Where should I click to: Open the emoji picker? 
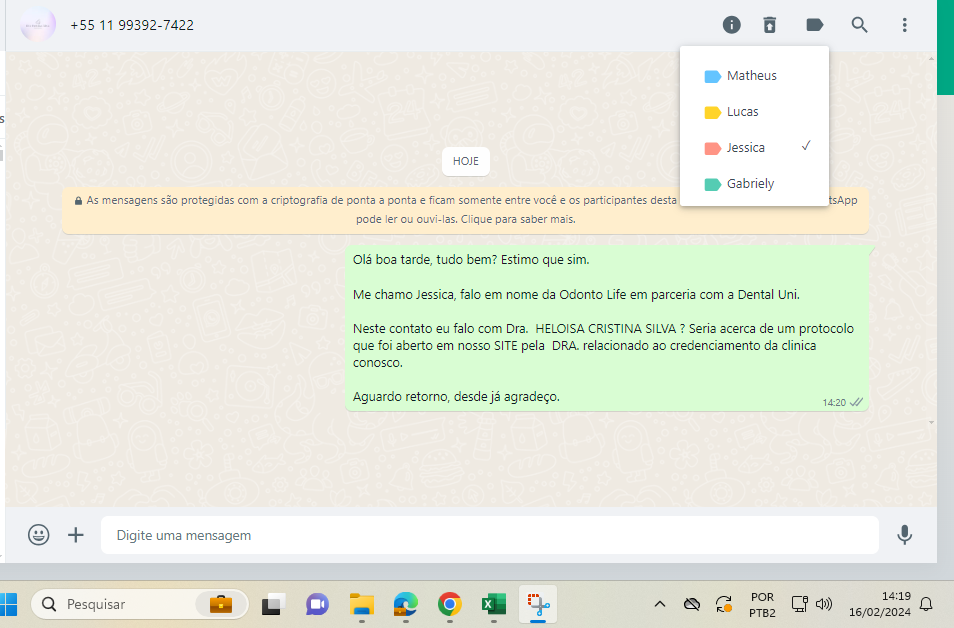38,535
